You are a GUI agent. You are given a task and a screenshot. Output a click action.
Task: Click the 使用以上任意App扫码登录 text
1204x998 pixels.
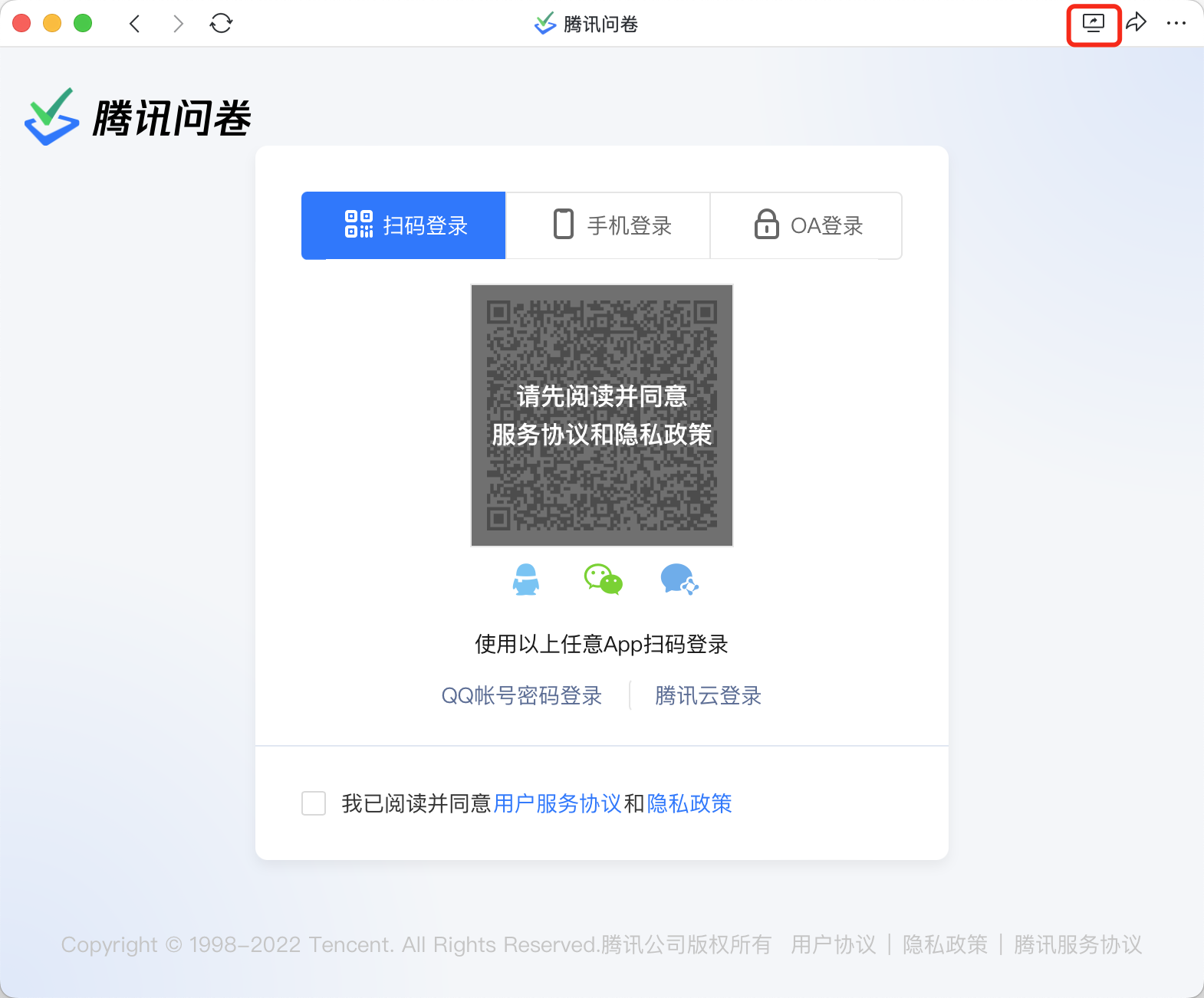[601, 644]
